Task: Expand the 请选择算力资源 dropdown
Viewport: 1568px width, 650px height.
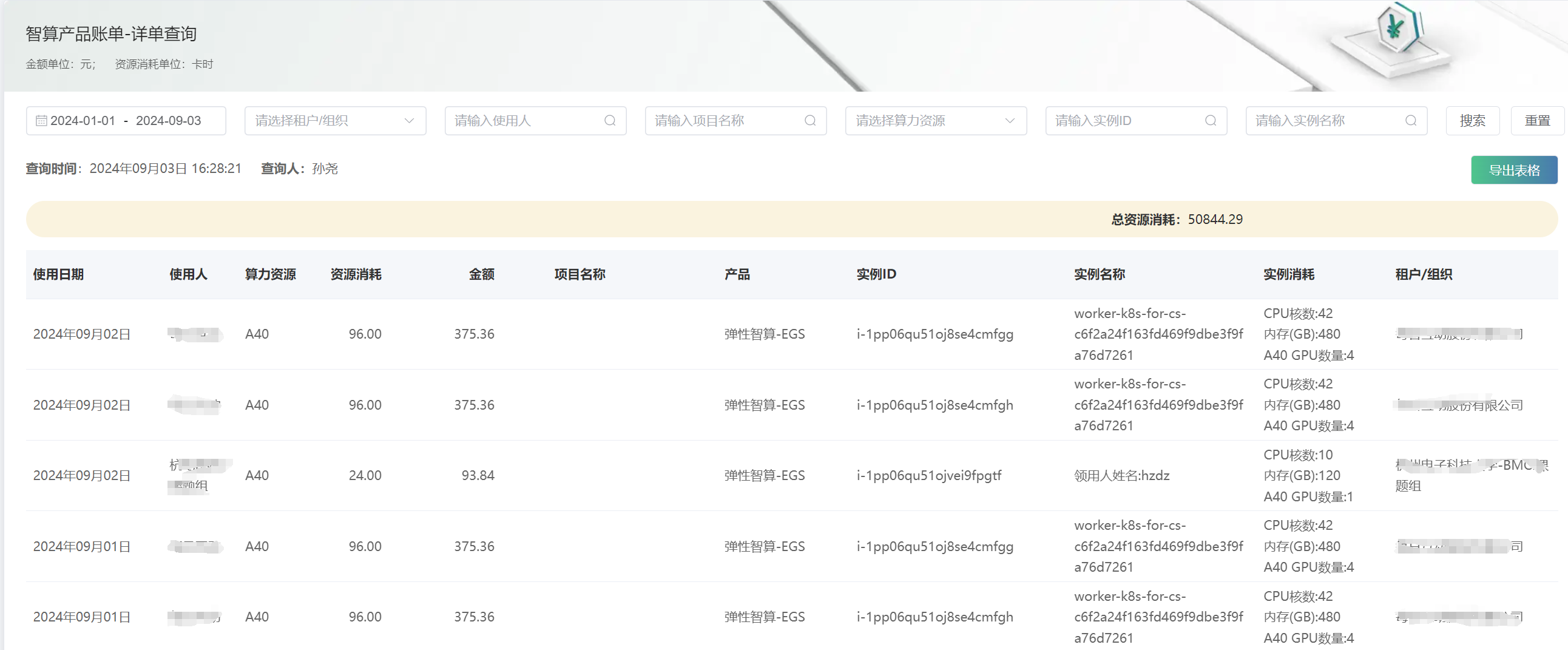Action: pyautogui.click(x=935, y=121)
